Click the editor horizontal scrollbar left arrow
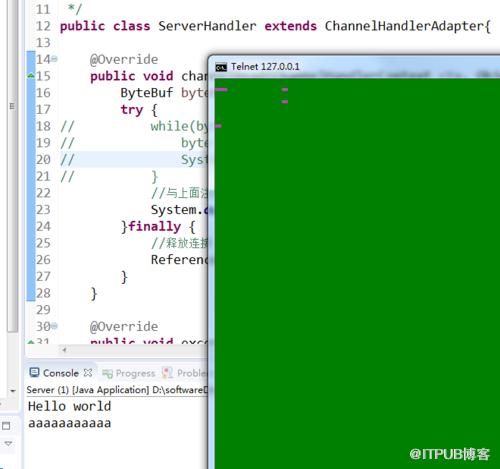 (64, 350)
